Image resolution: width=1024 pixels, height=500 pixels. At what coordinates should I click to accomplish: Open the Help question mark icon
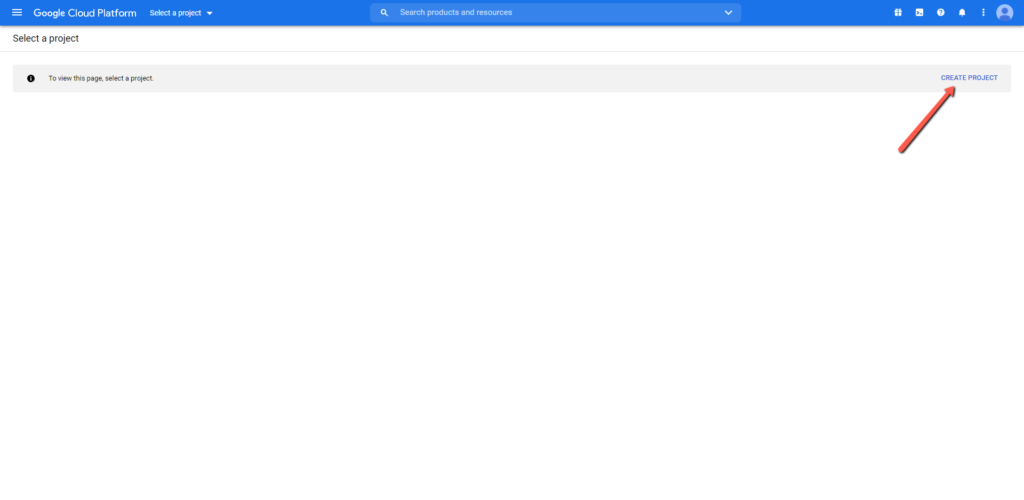click(940, 12)
